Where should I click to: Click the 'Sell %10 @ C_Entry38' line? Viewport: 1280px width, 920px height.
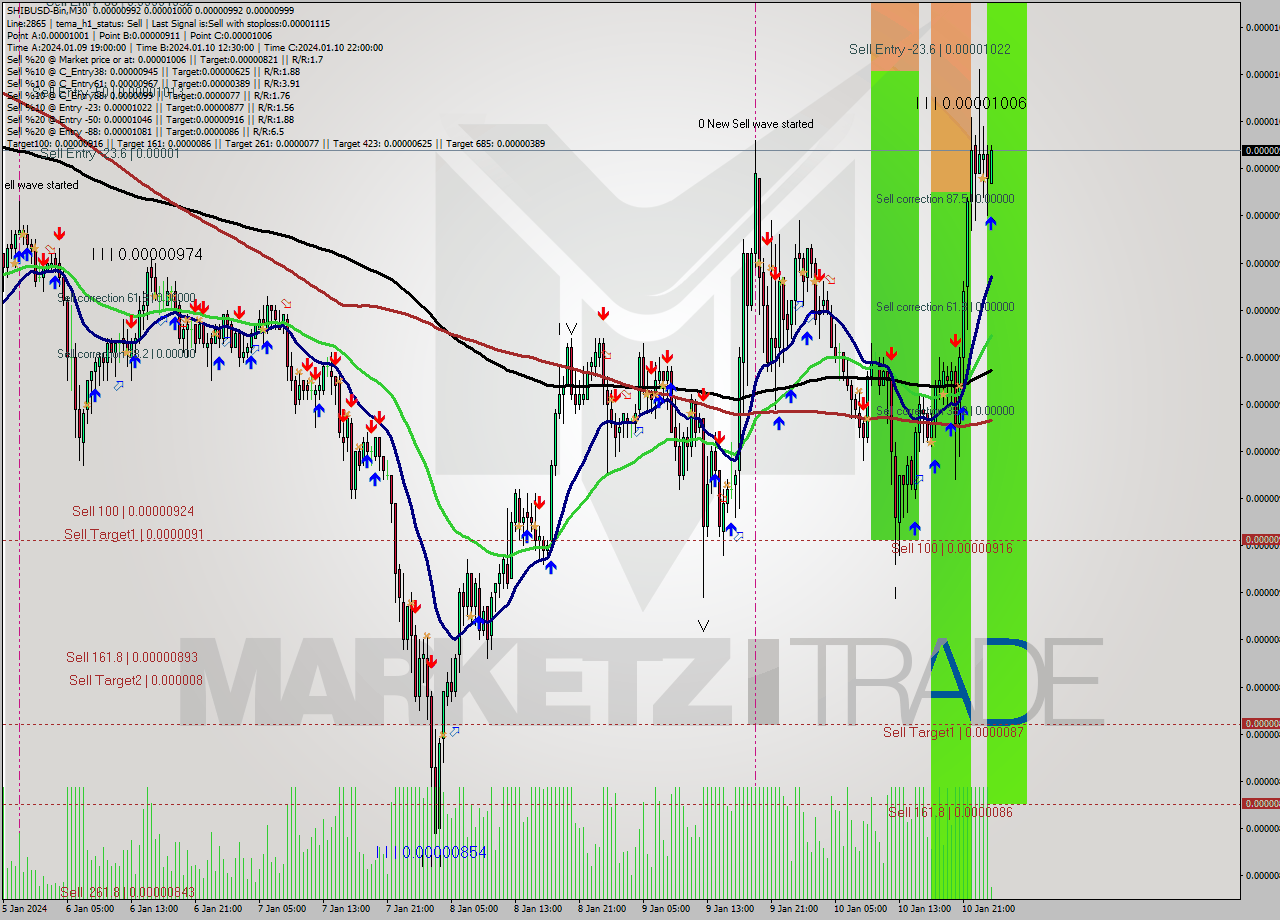pyautogui.click(x=153, y=71)
